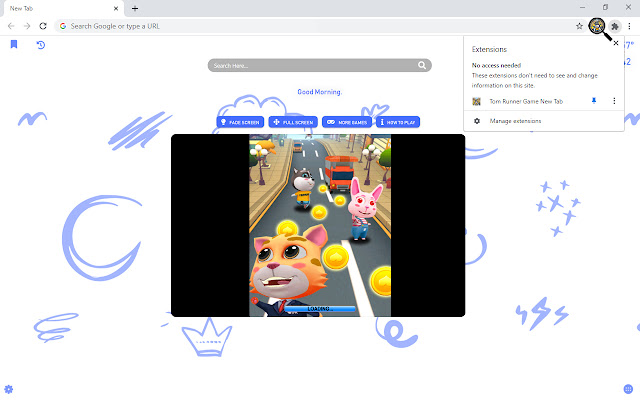Select Tom Runner Game New Tab entry
Image resolution: width=640 pixels, height=400 pixels.
(x=526, y=101)
